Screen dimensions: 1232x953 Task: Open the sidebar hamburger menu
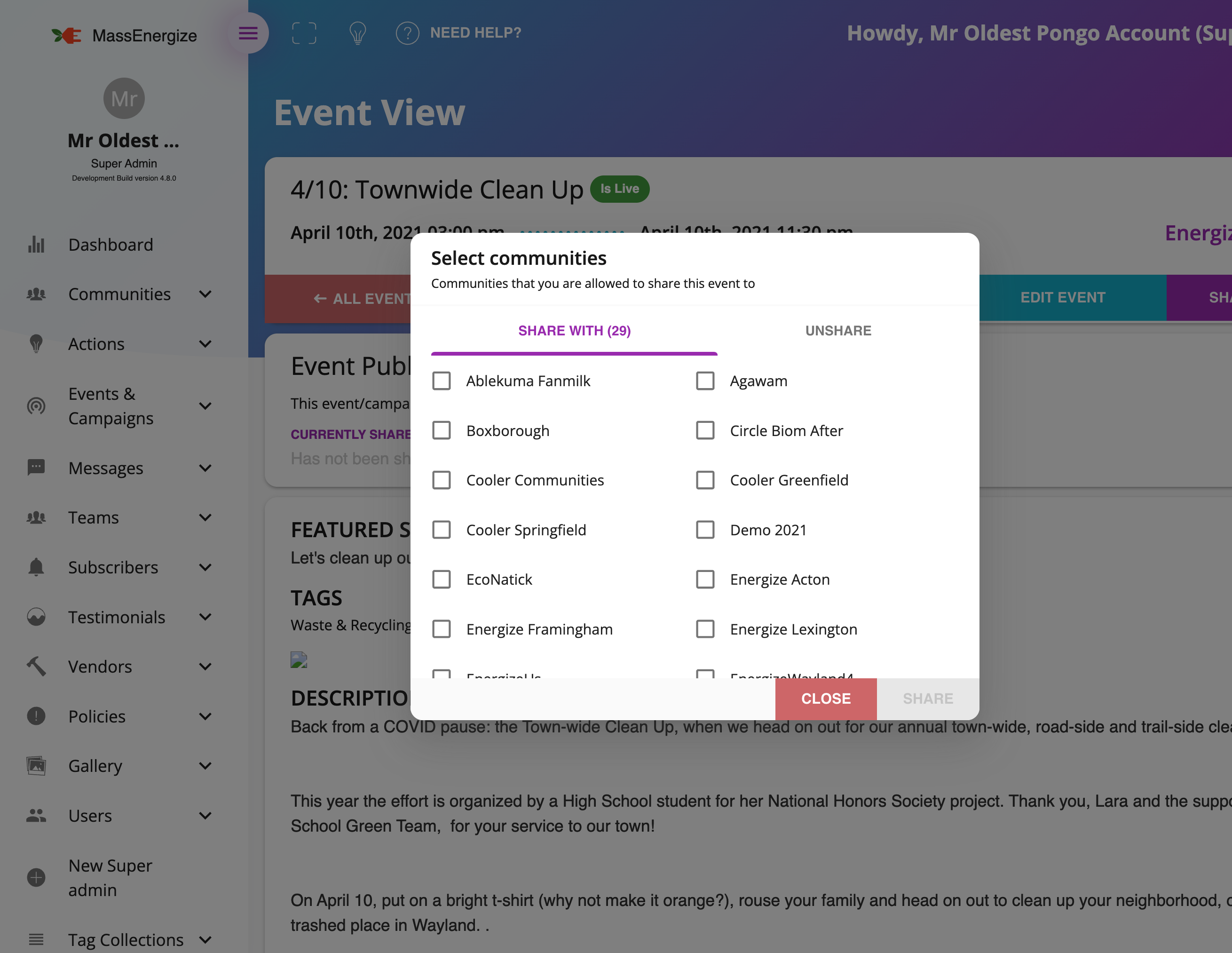coord(248,33)
